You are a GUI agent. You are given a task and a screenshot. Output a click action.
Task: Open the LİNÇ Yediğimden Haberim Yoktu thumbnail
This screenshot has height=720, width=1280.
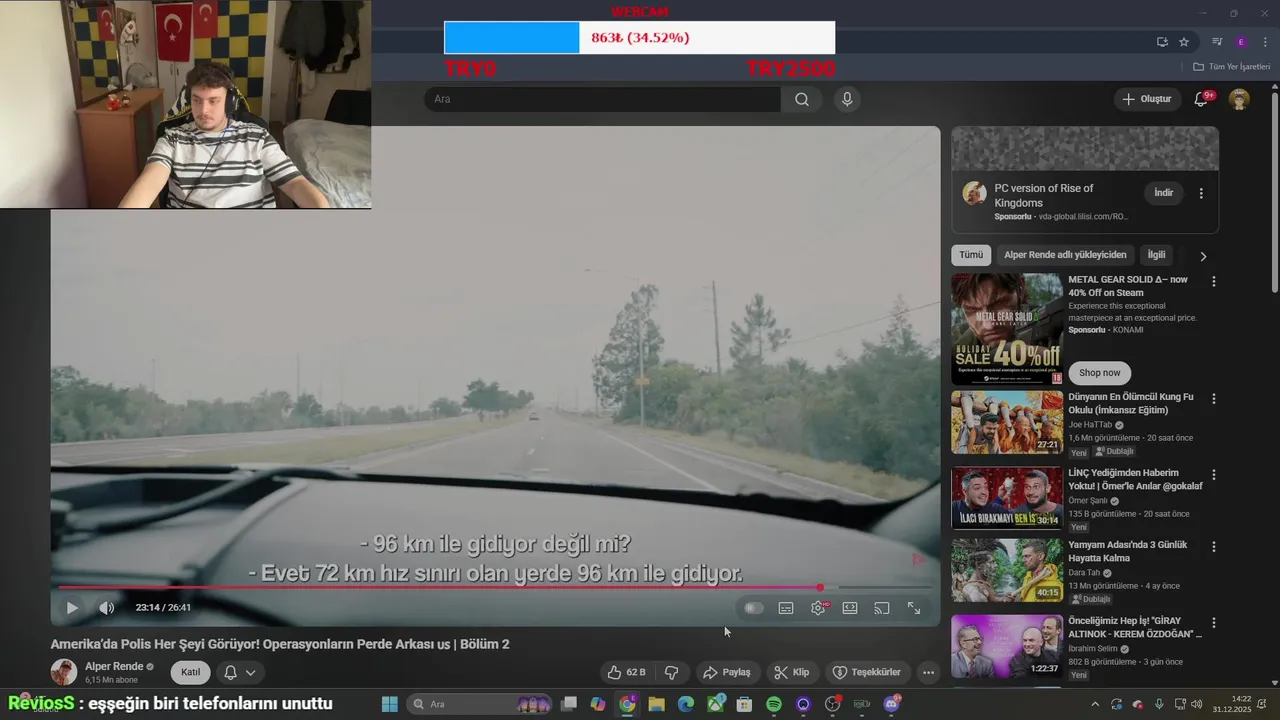1007,498
